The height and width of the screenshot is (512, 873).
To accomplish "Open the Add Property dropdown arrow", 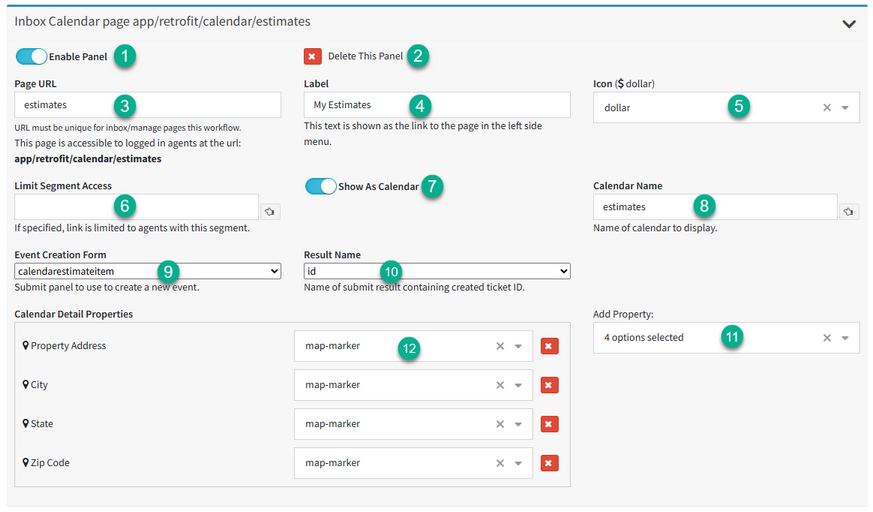I will tap(845, 338).
